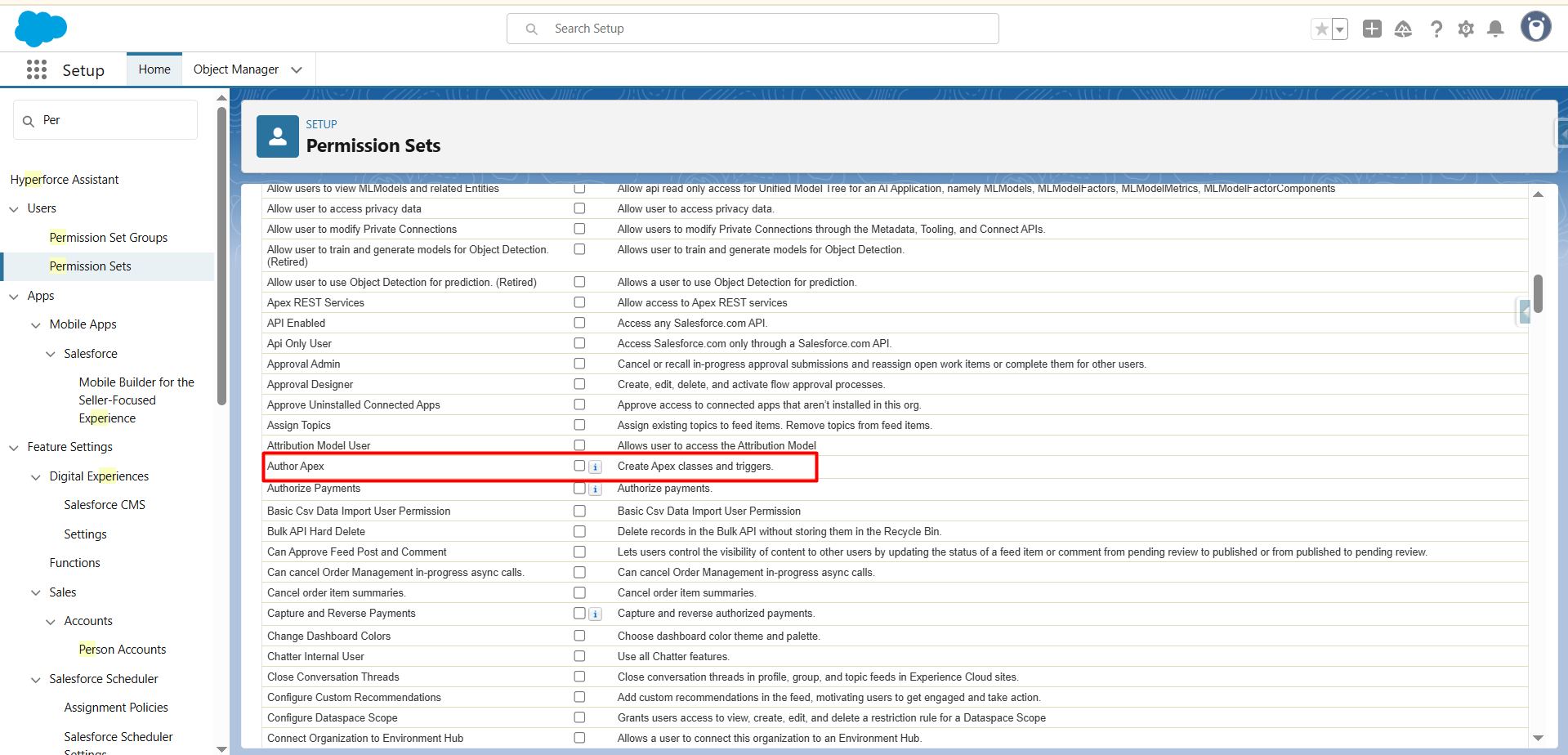Open Settings under Digital Experiences

[85, 534]
